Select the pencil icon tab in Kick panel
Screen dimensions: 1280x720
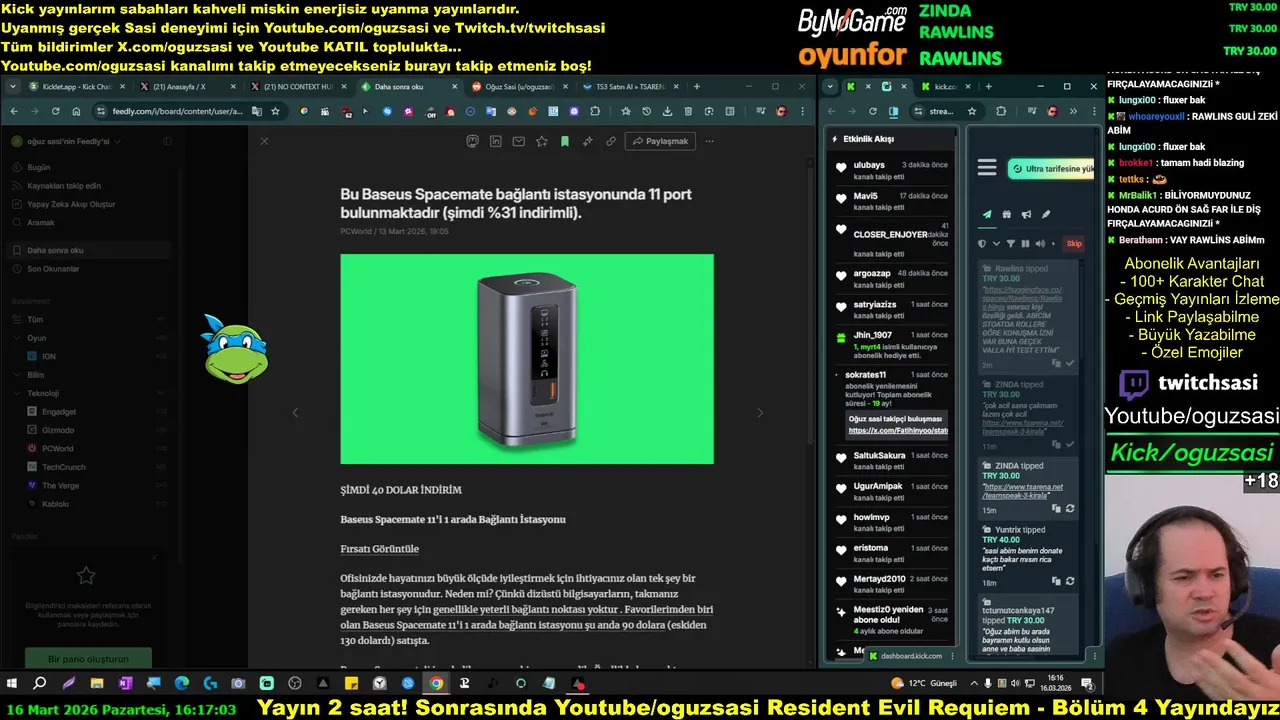[1046, 214]
